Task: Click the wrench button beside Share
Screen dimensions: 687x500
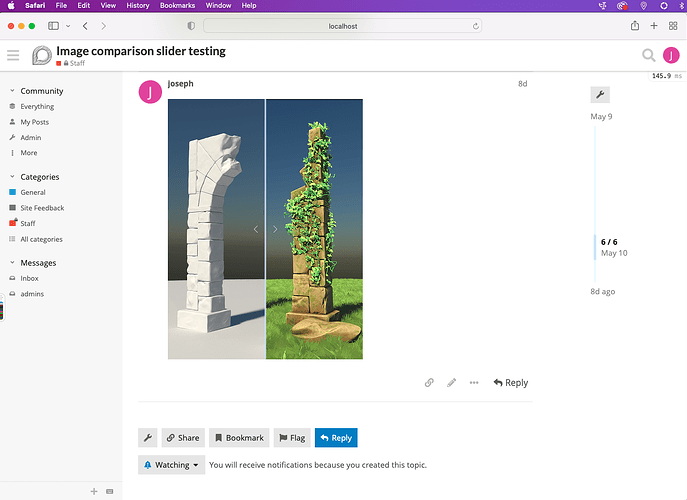Action: 148,438
